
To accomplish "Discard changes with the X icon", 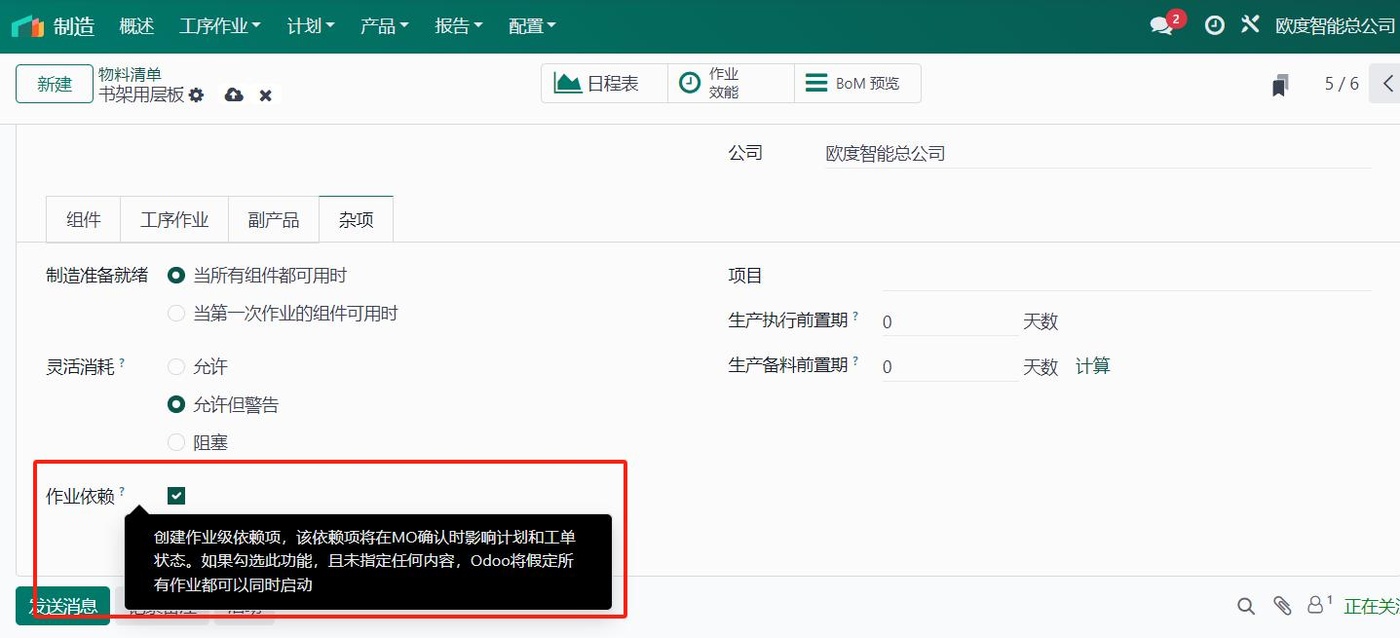I will coord(265,95).
